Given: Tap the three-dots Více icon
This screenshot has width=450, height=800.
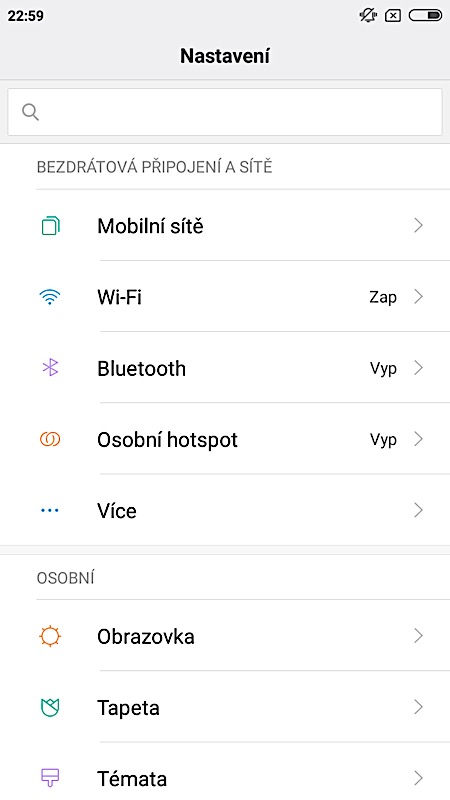Looking at the screenshot, I should 49,510.
